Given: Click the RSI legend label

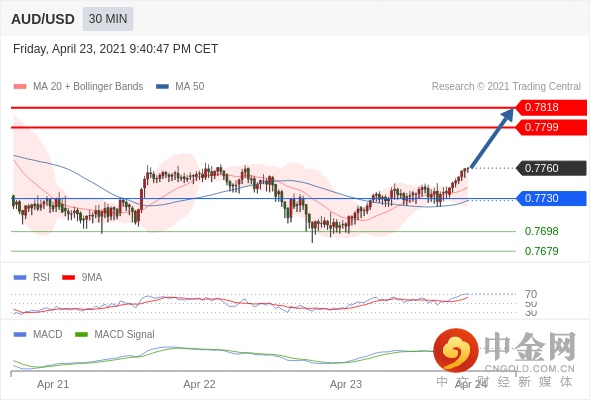Looking at the screenshot, I should point(41,278).
